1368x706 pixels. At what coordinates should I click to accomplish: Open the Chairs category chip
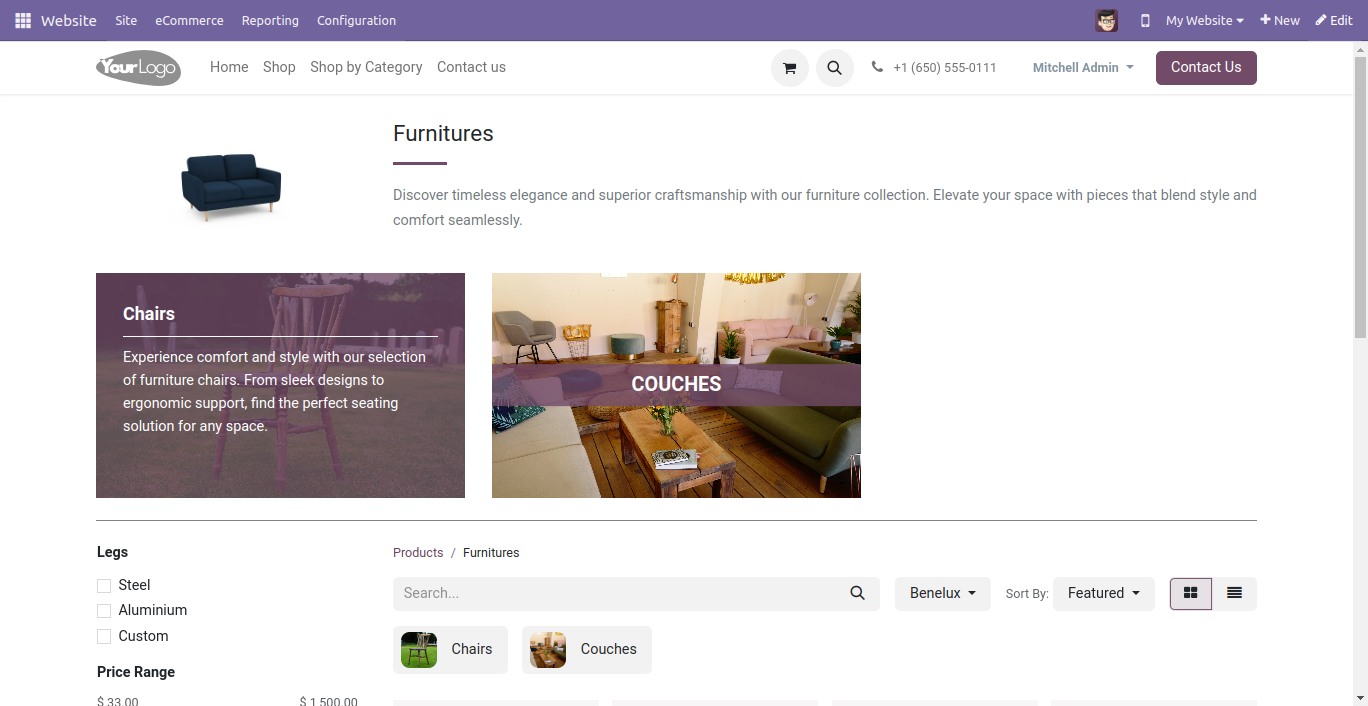(450, 650)
